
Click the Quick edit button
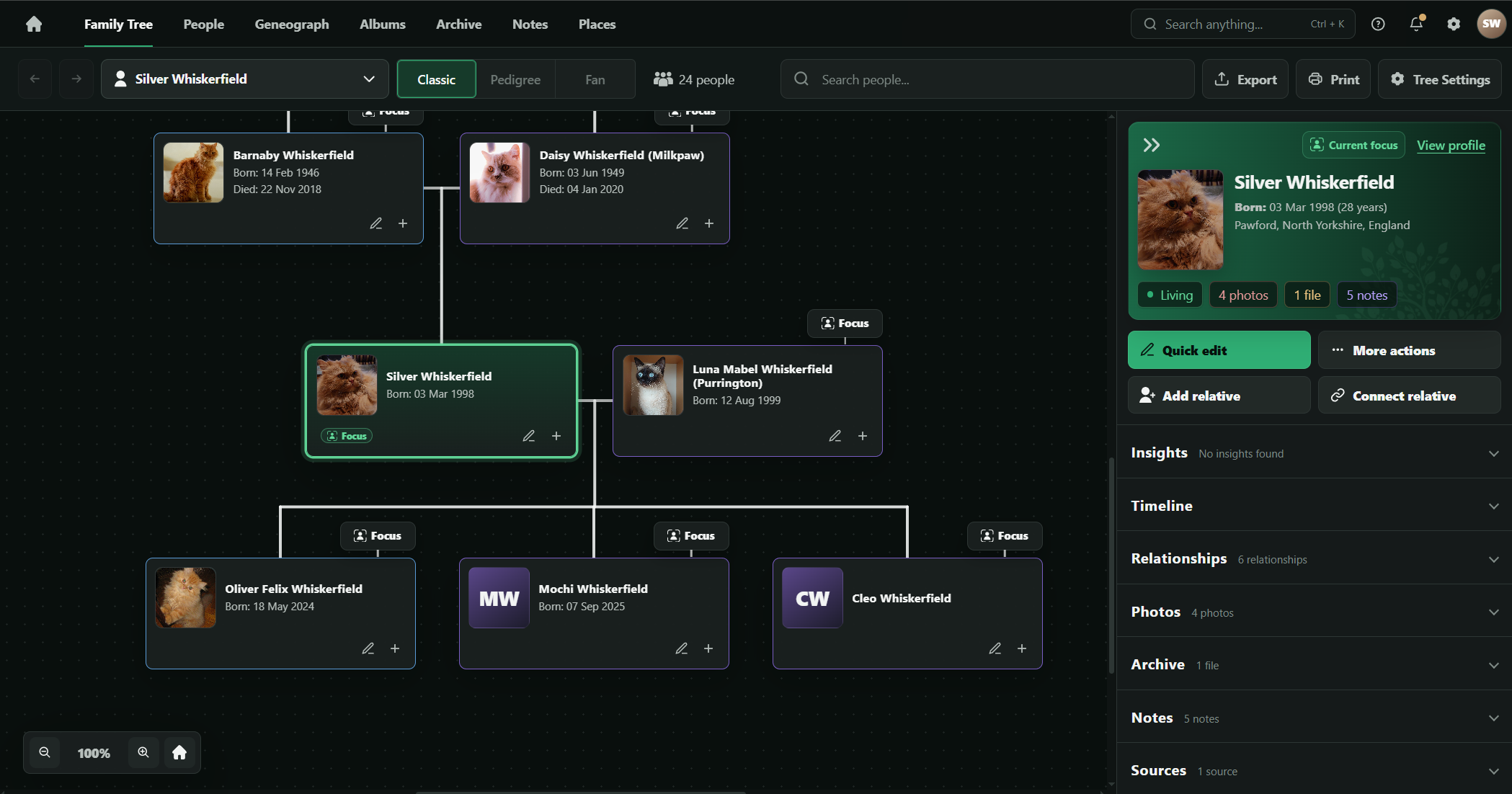click(1219, 350)
